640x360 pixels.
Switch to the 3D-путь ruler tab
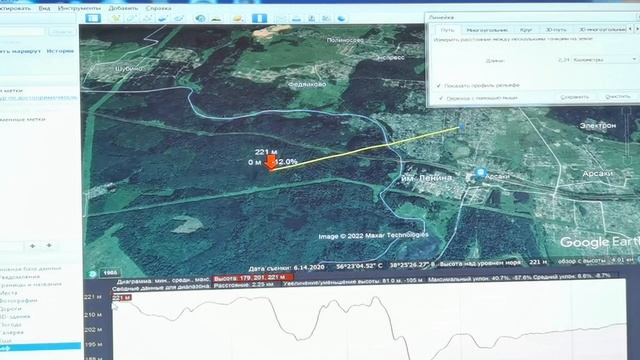point(556,30)
